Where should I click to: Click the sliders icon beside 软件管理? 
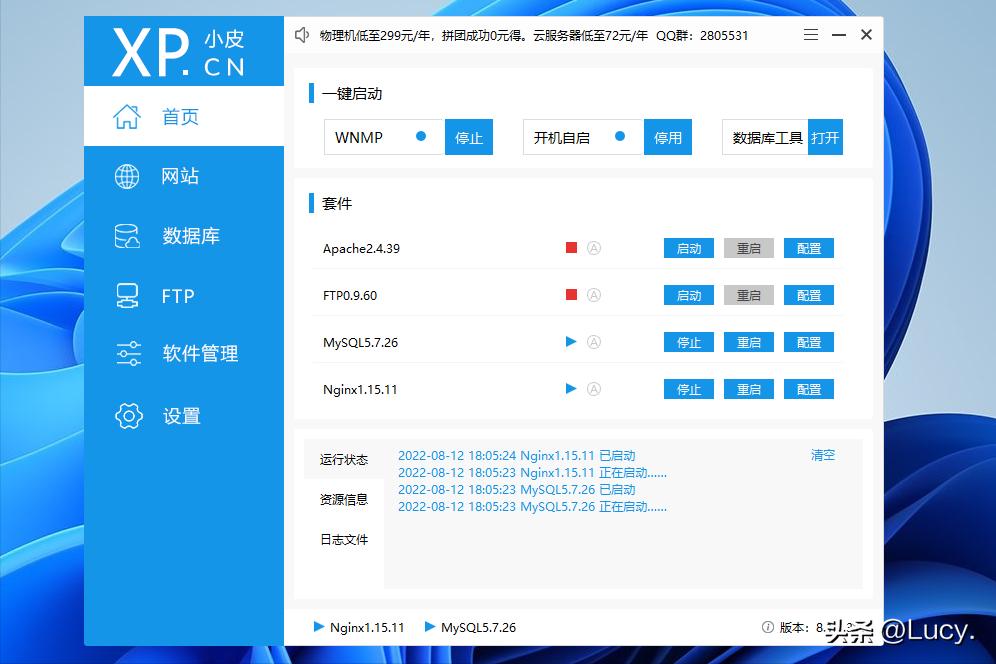click(x=128, y=353)
